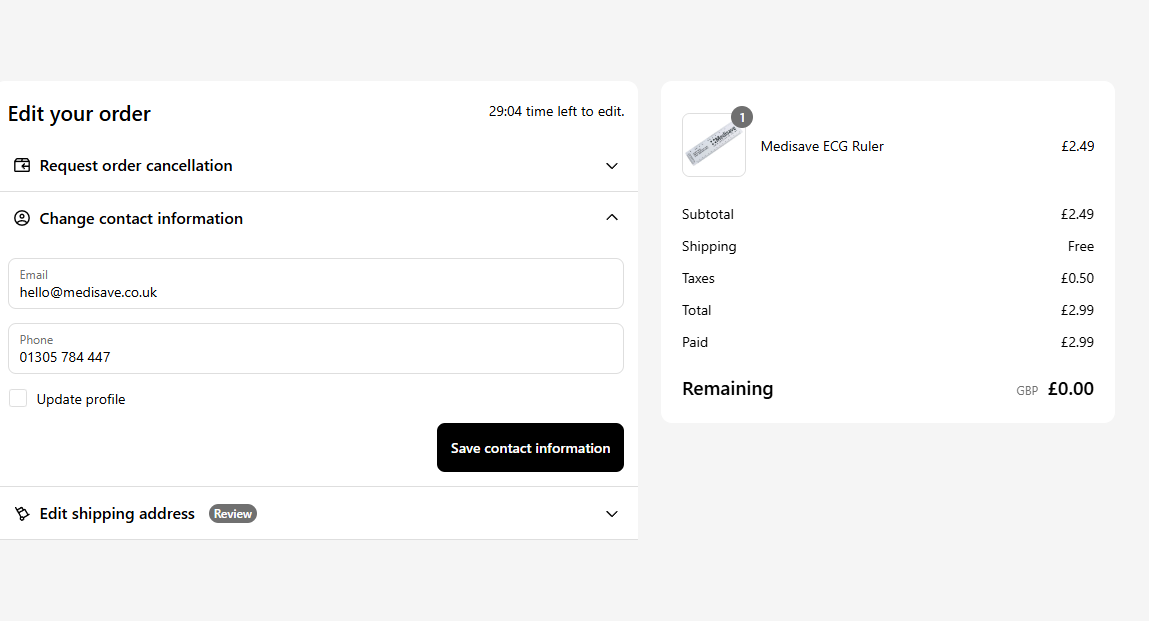
Task: Click the Edit your order title
Action: point(79,114)
